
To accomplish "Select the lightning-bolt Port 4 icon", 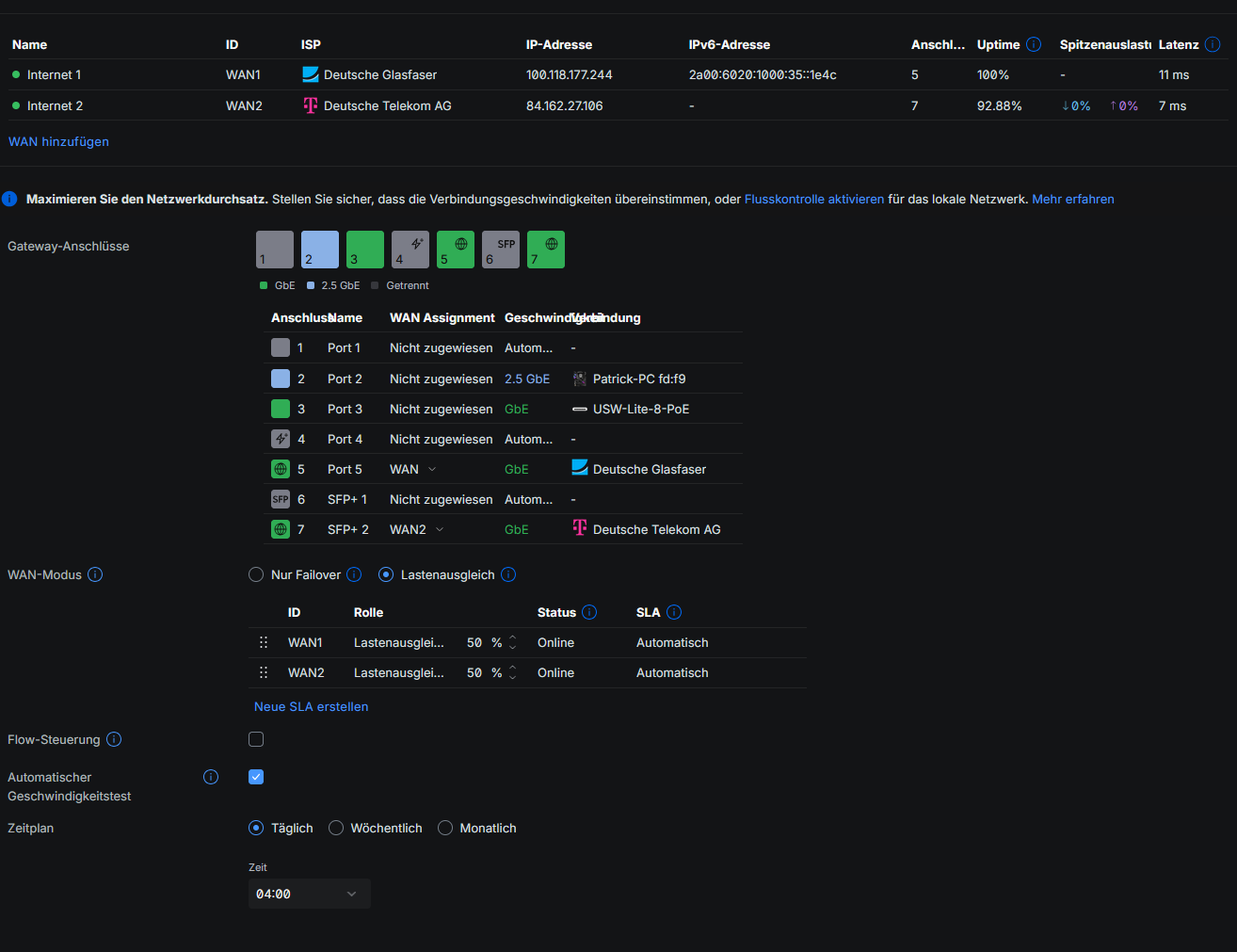I will coord(410,249).
